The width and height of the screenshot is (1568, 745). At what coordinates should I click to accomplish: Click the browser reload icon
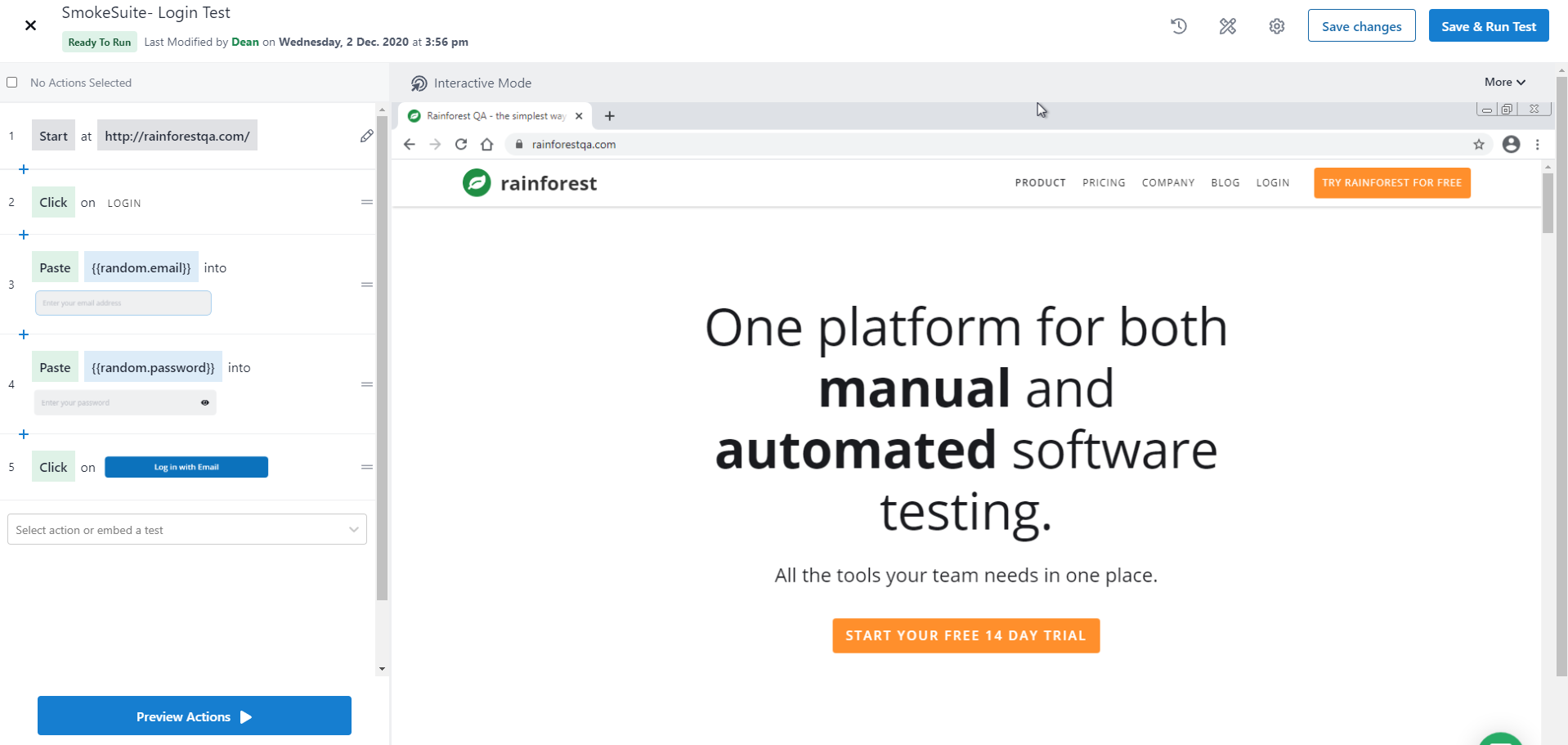pyautogui.click(x=461, y=145)
